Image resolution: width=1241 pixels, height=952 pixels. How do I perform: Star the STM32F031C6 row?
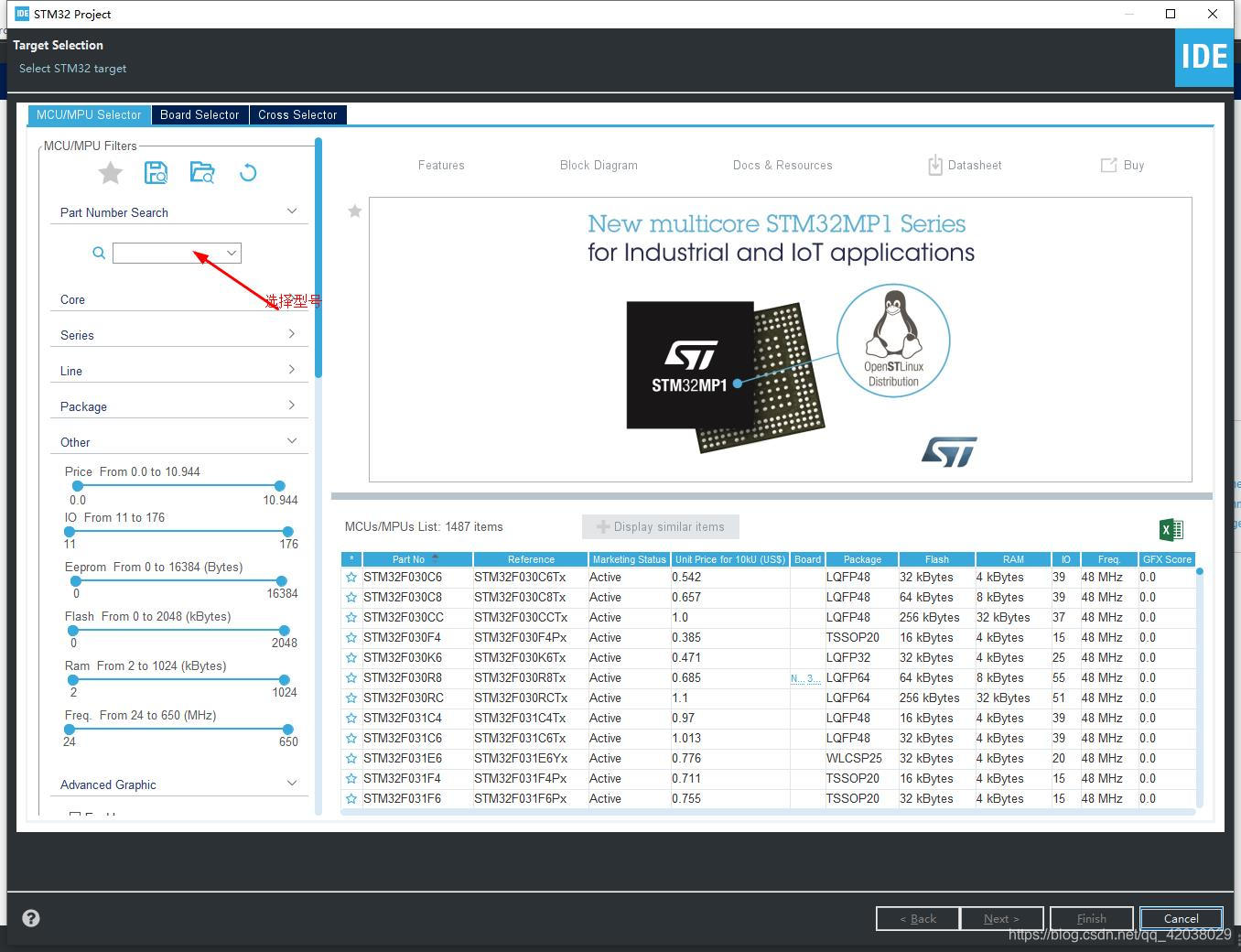(x=351, y=739)
